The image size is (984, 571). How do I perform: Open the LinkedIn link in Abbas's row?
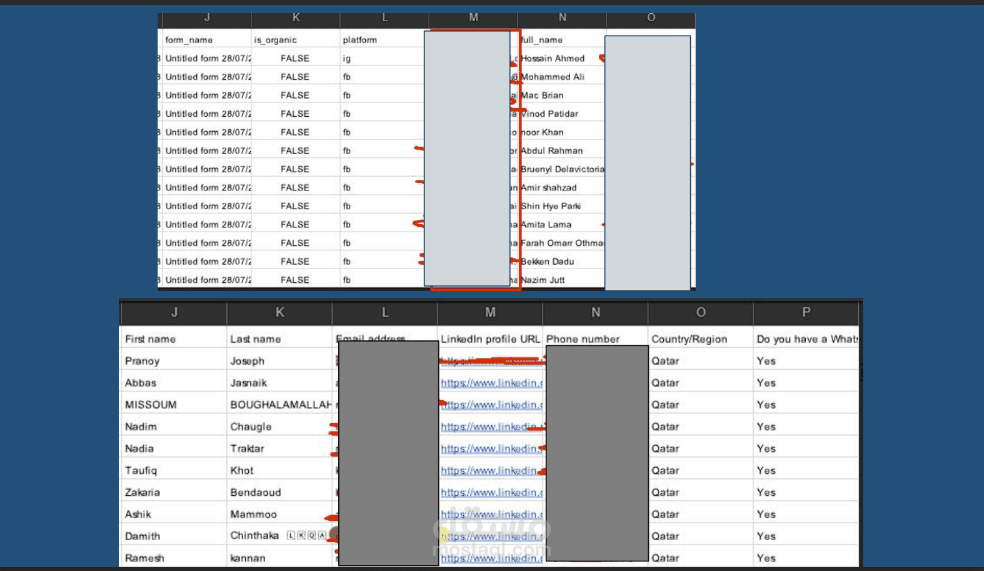491,383
